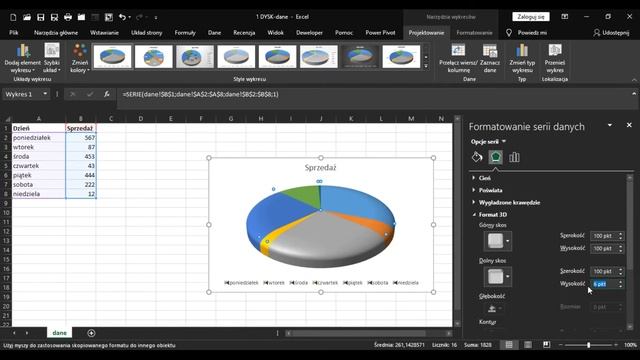Open the Name Box dropdown arrow
This screenshot has width=640, height=360.
coord(45,94)
